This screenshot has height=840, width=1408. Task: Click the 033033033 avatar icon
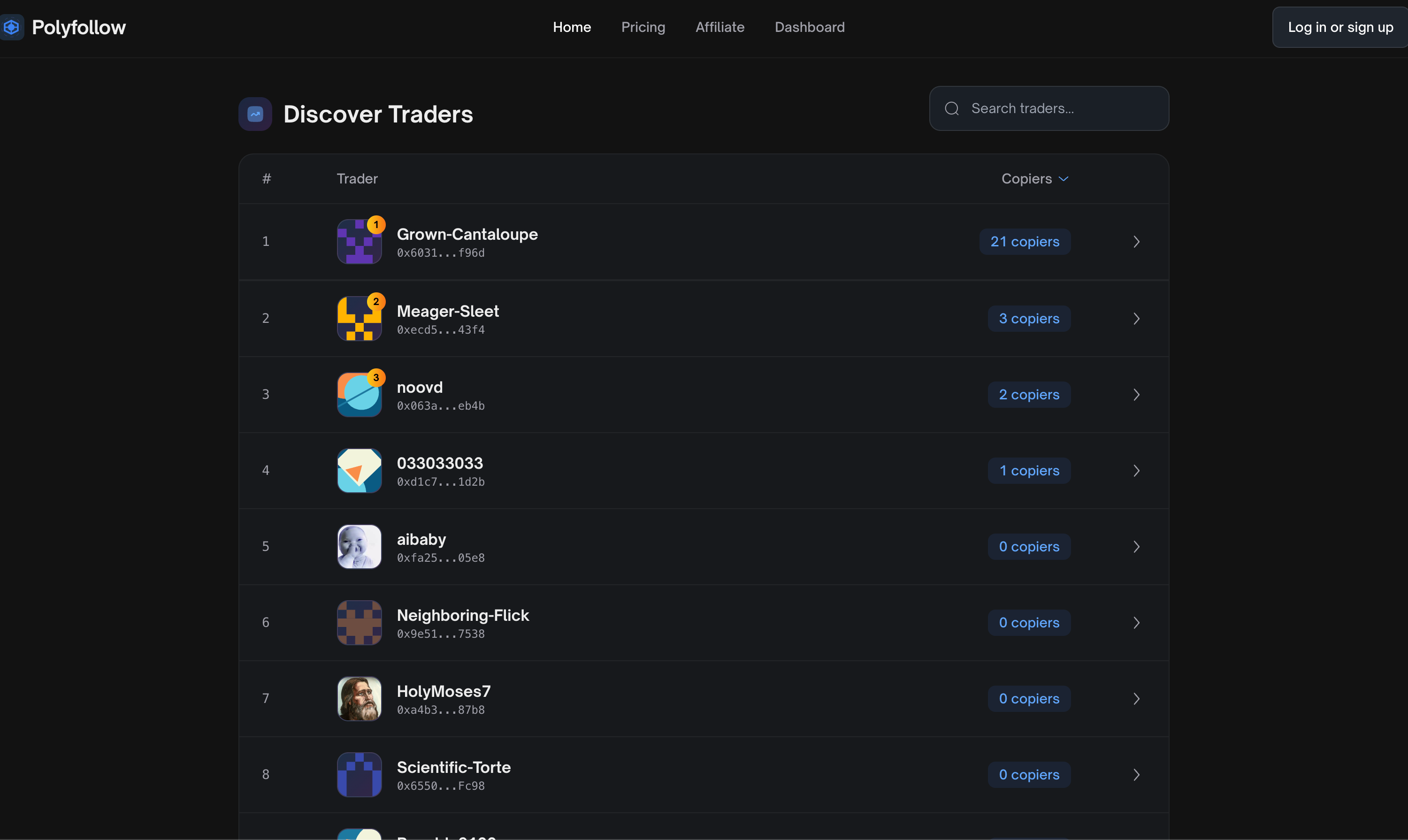click(360, 471)
